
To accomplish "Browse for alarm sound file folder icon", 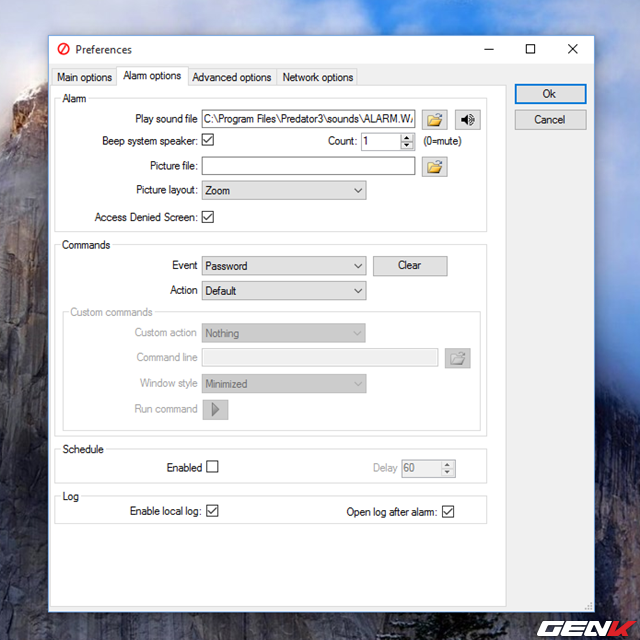I will tap(434, 119).
